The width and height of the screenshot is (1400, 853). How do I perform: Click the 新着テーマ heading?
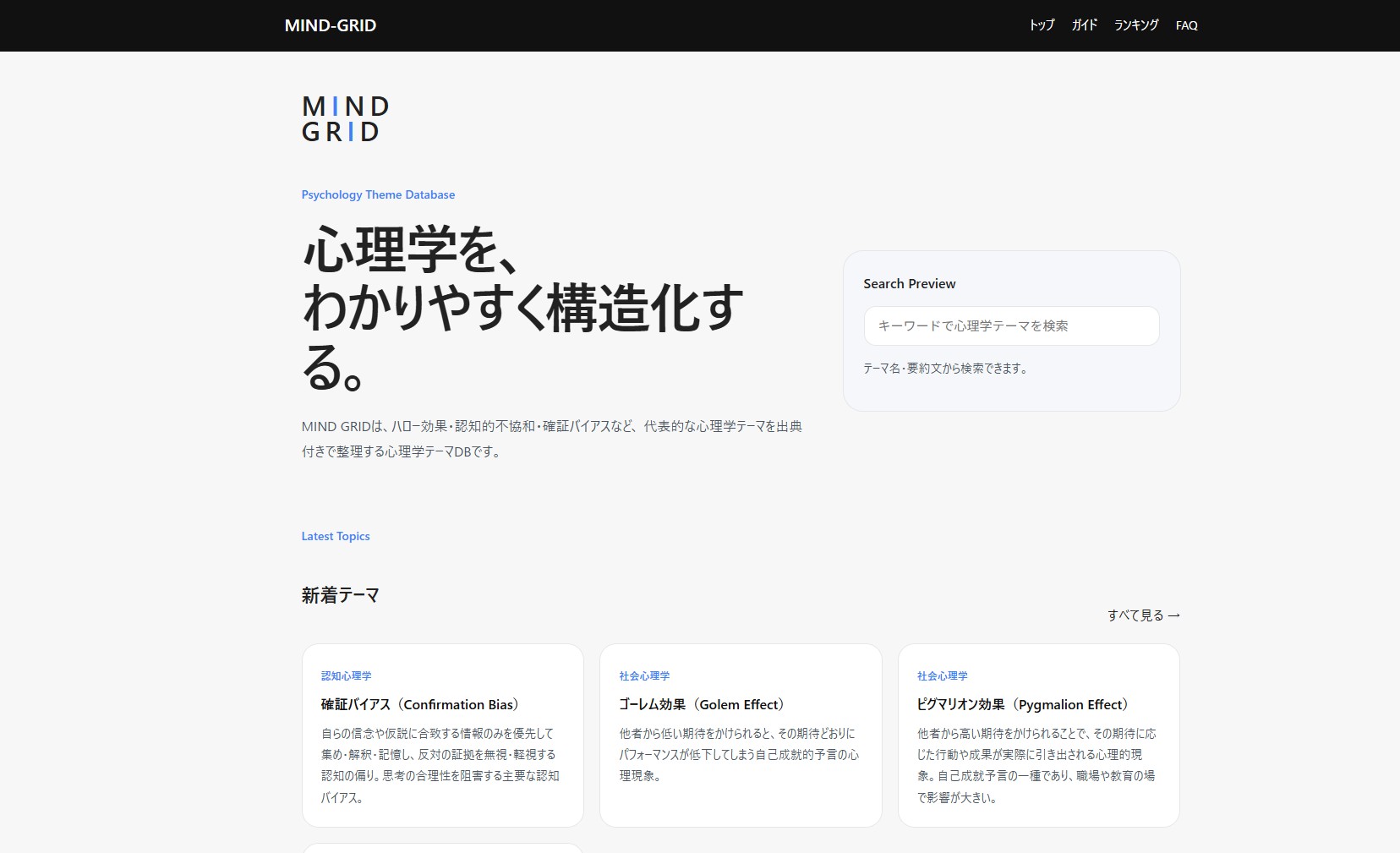tap(341, 595)
